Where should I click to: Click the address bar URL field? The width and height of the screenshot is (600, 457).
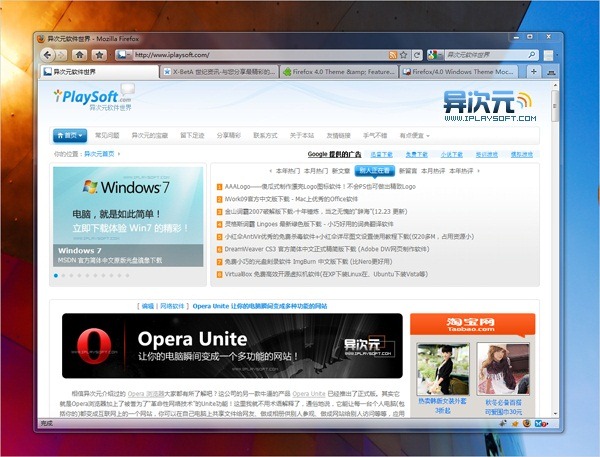coord(260,55)
